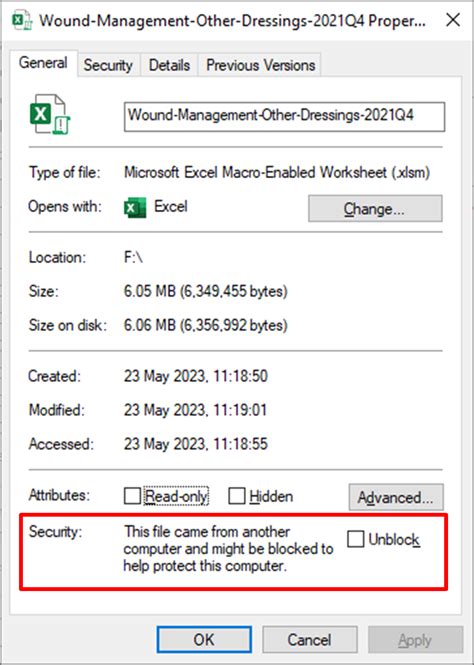Screen dimensions: 474x665
Task: Click the 'Opens with:' label
Action: click(65, 207)
